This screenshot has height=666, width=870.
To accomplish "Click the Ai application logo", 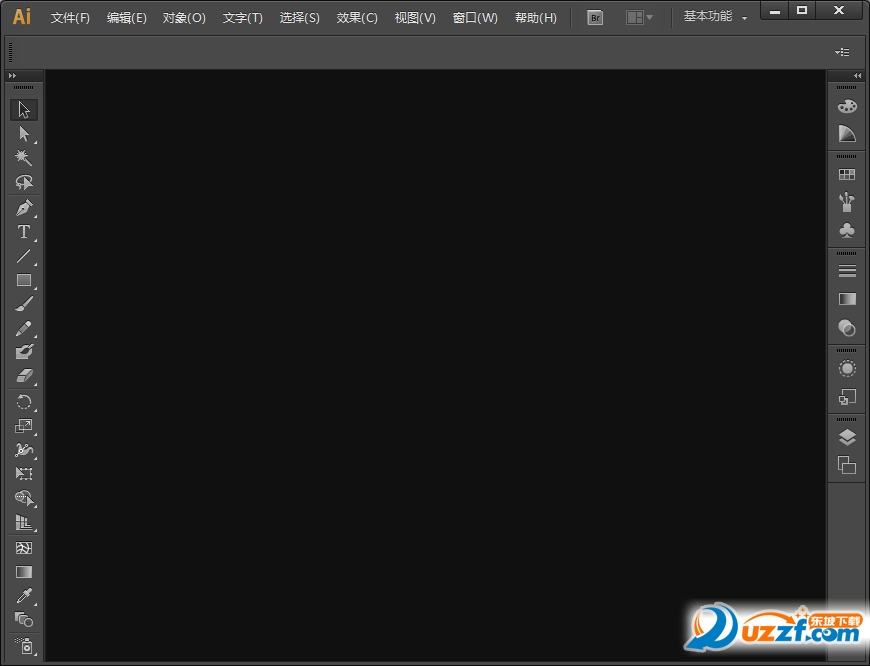I will click(22, 17).
